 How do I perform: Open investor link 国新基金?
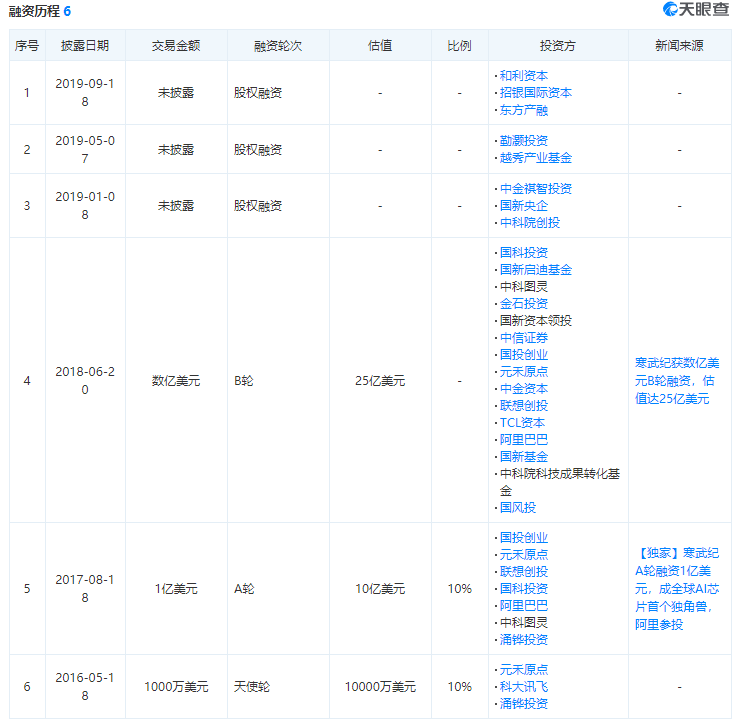(x=523, y=456)
